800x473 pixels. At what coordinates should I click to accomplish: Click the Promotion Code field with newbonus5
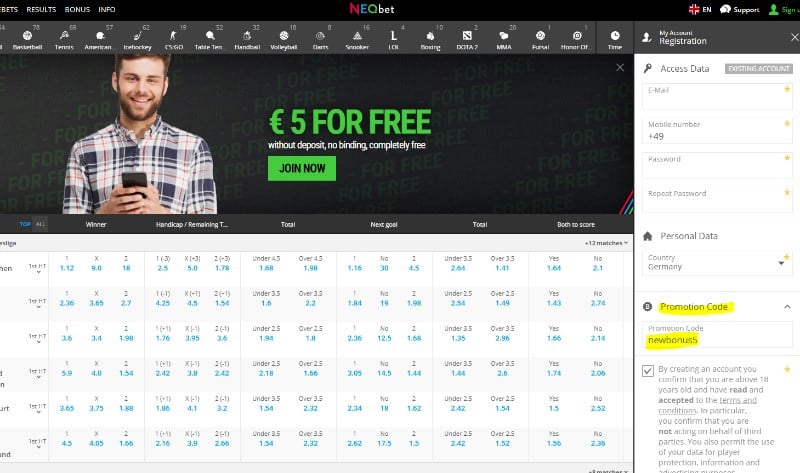point(717,335)
